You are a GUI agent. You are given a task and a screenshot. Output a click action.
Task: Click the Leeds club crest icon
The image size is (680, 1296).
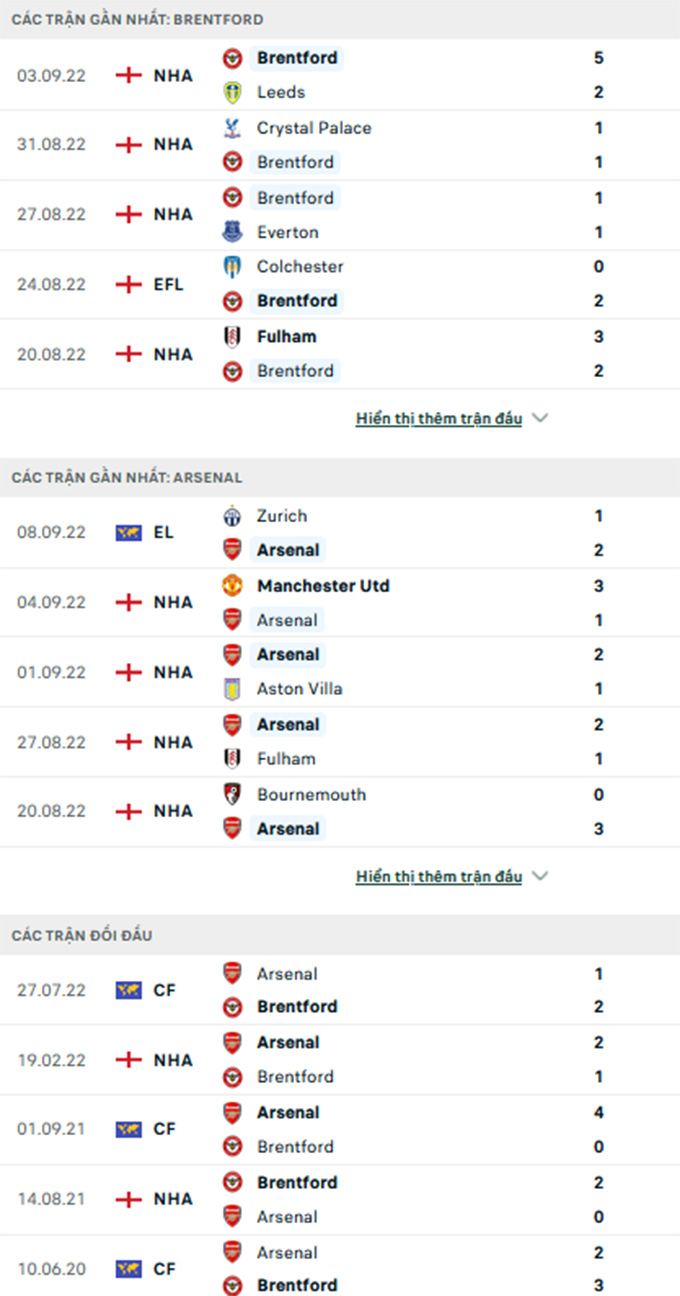(x=232, y=92)
